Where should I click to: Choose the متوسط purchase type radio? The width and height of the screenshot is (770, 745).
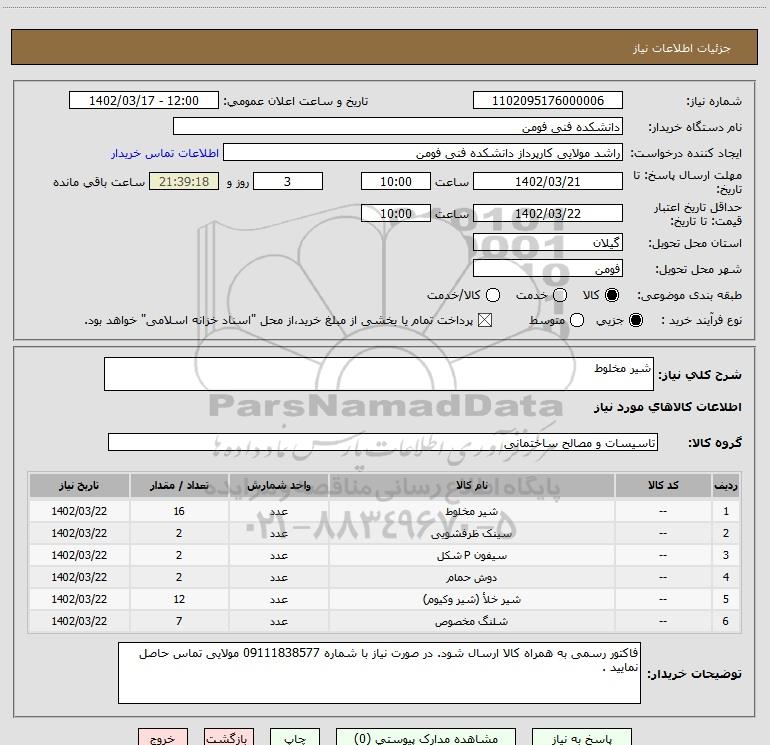point(577,320)
